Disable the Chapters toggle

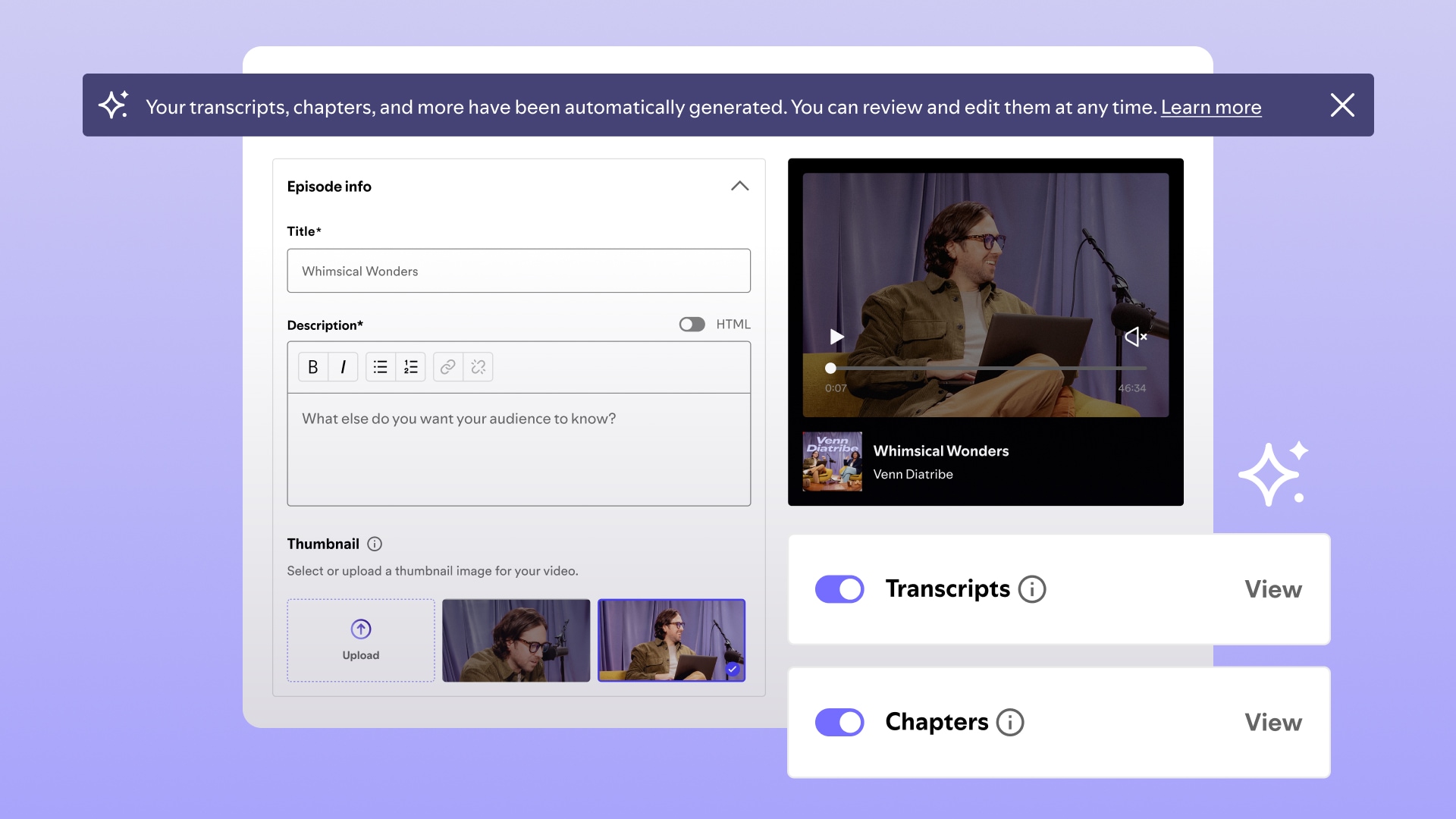click(x=839, y=722)
